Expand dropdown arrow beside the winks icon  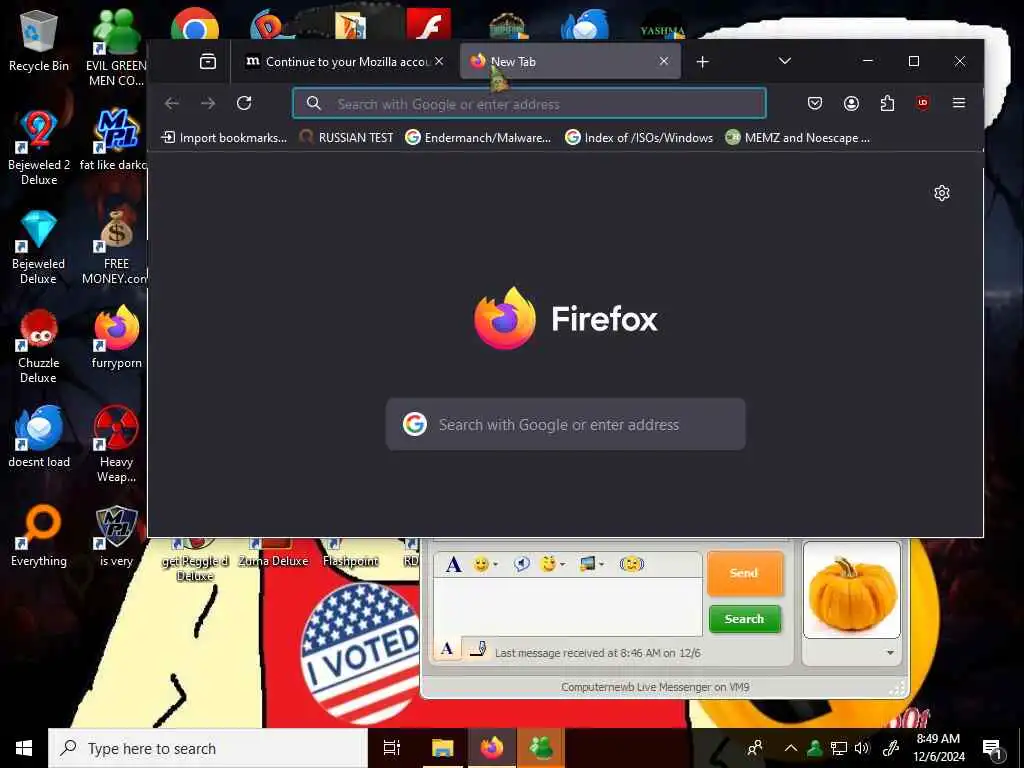pyautogui.click(x=563, y=565)
